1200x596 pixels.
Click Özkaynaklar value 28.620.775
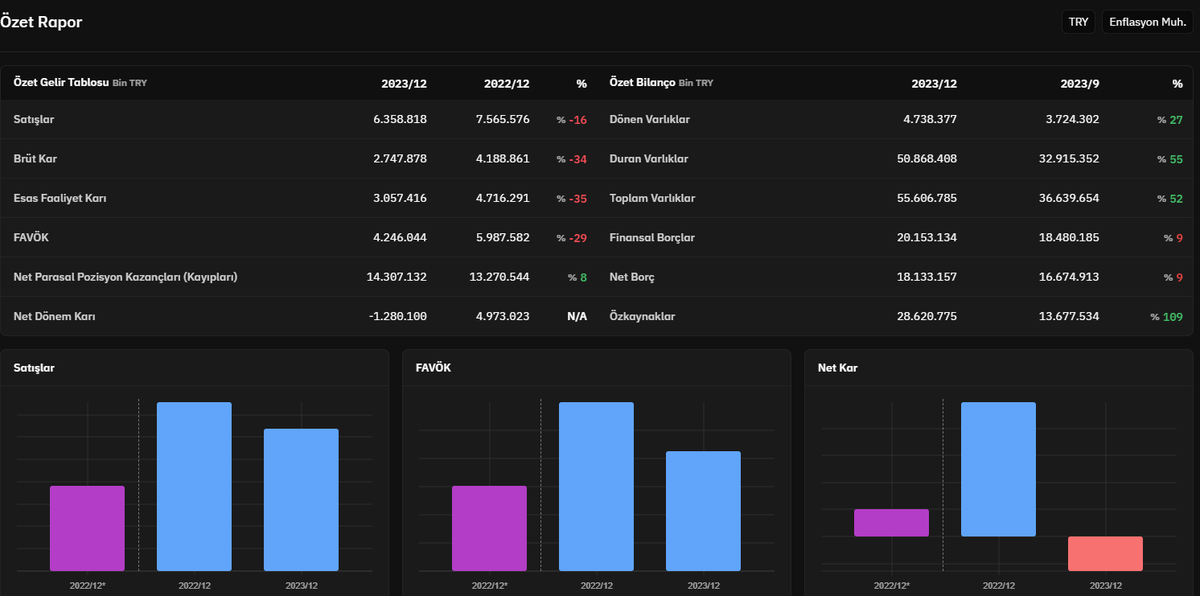tap(926, 316)
